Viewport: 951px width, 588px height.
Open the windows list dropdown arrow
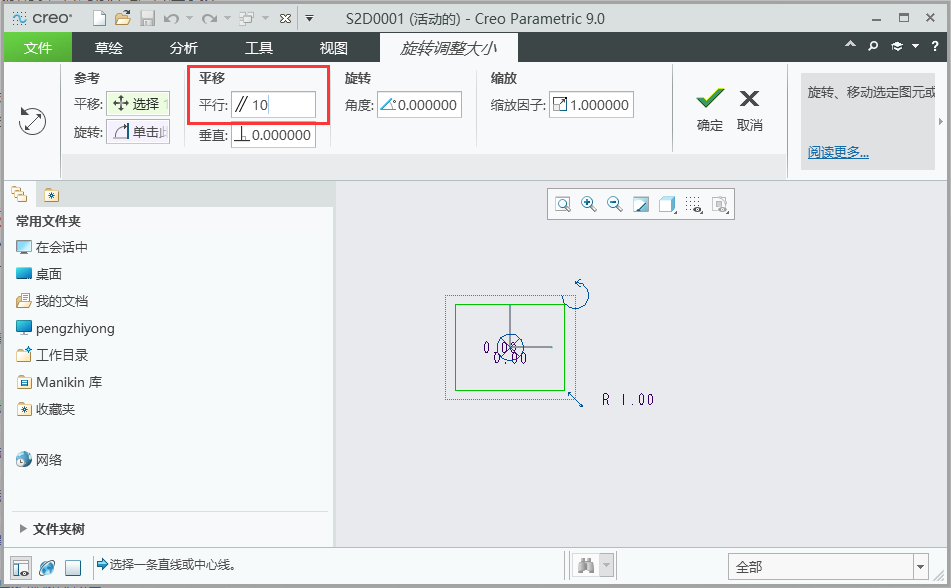pyautogui.click(x=265, y=19)
